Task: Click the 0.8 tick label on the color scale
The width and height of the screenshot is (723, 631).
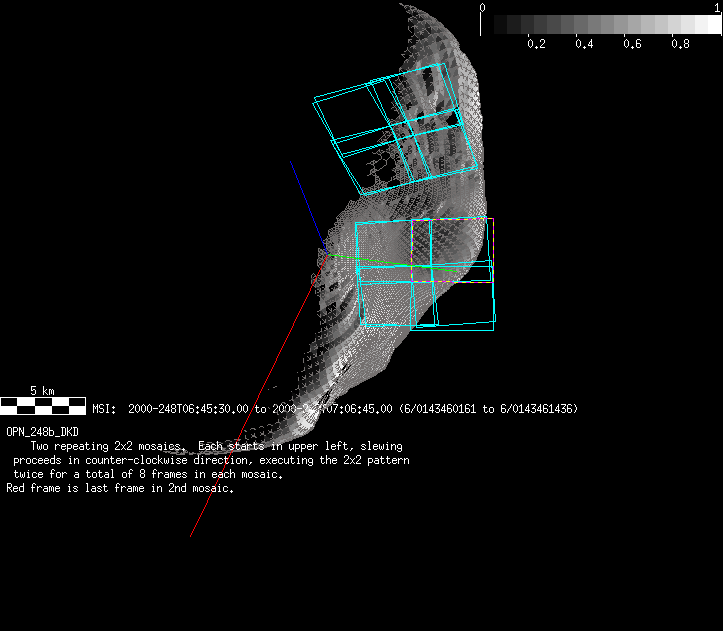Action: [680, 45]
